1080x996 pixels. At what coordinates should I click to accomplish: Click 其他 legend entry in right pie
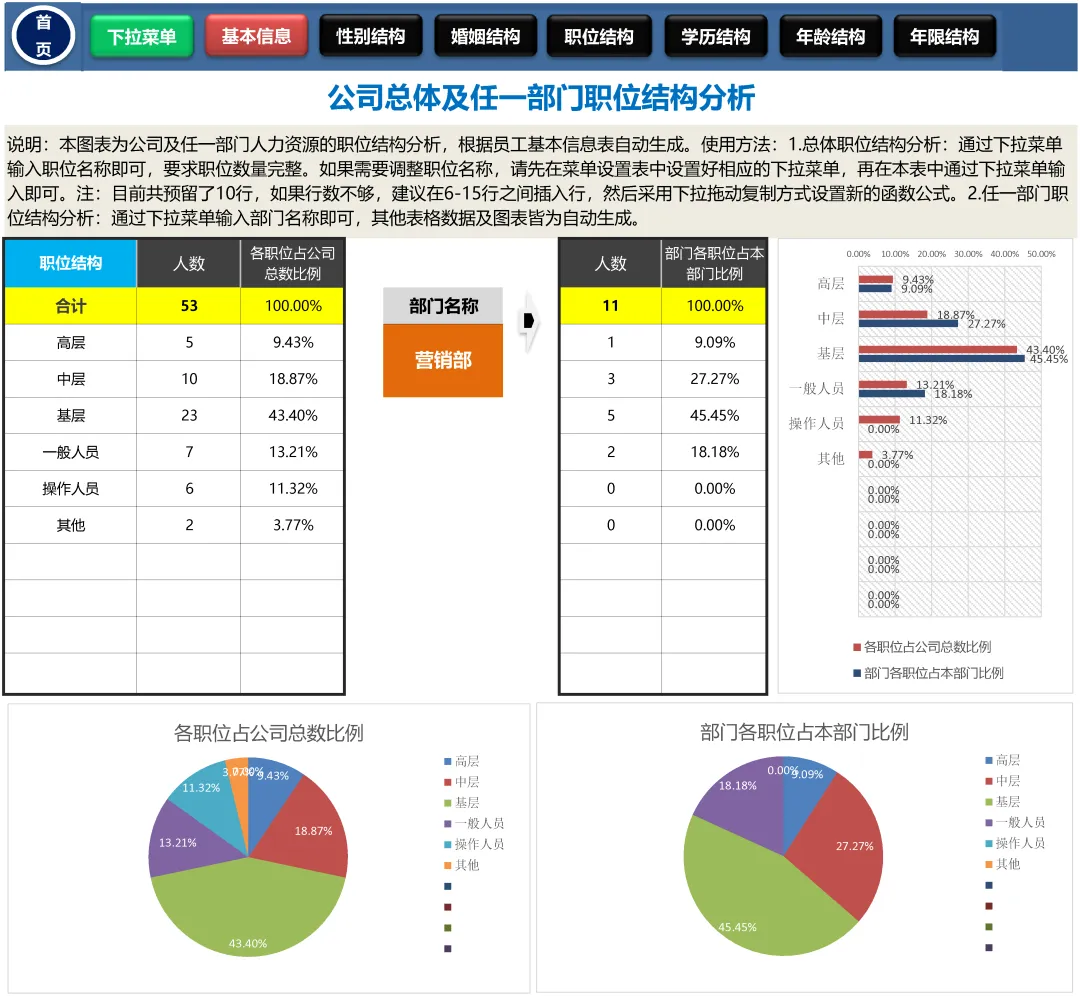(x=1003, y=864)
